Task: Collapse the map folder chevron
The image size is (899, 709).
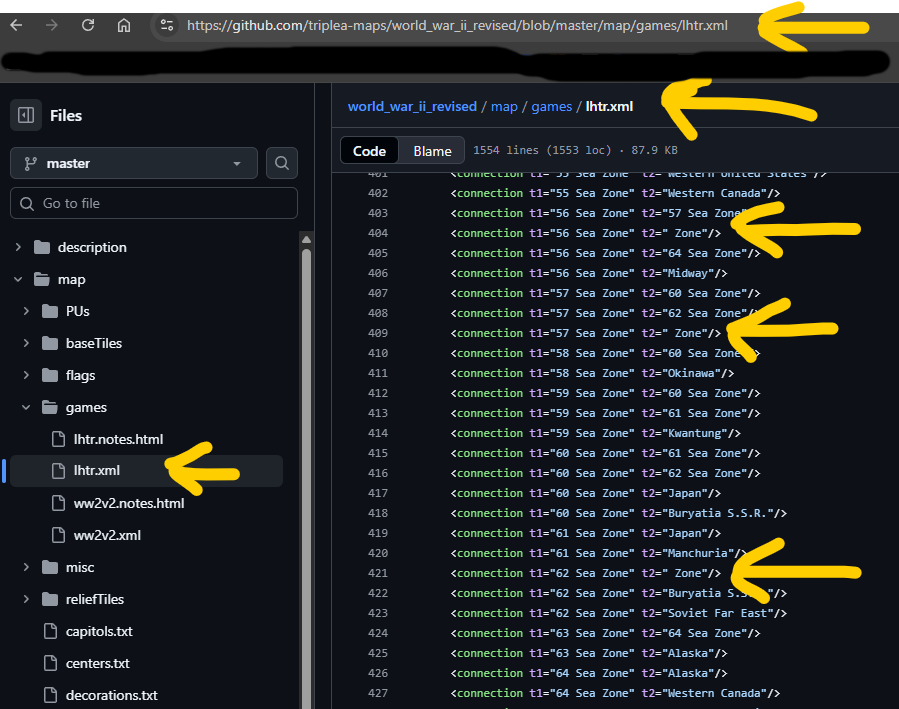Action: [x=18, y=279]
